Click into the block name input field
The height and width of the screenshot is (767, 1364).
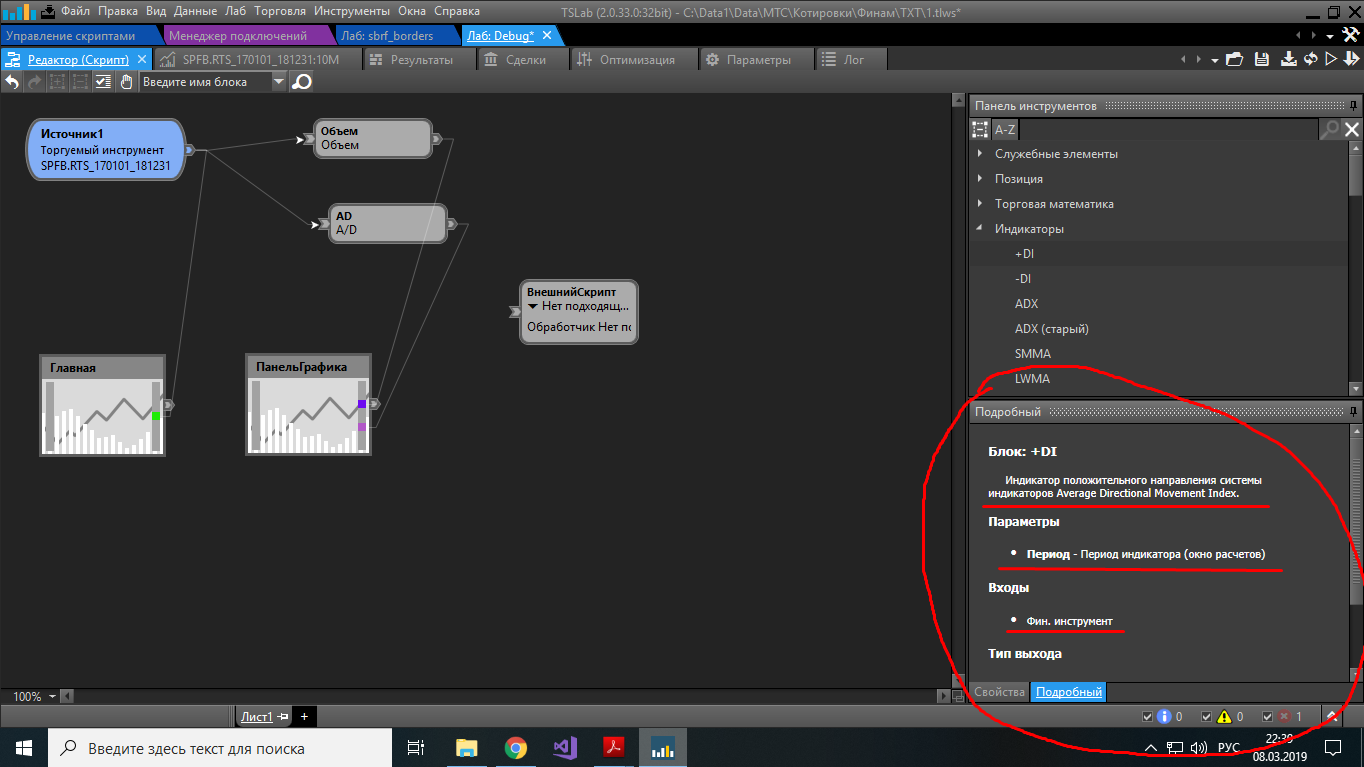coord(205,82)
